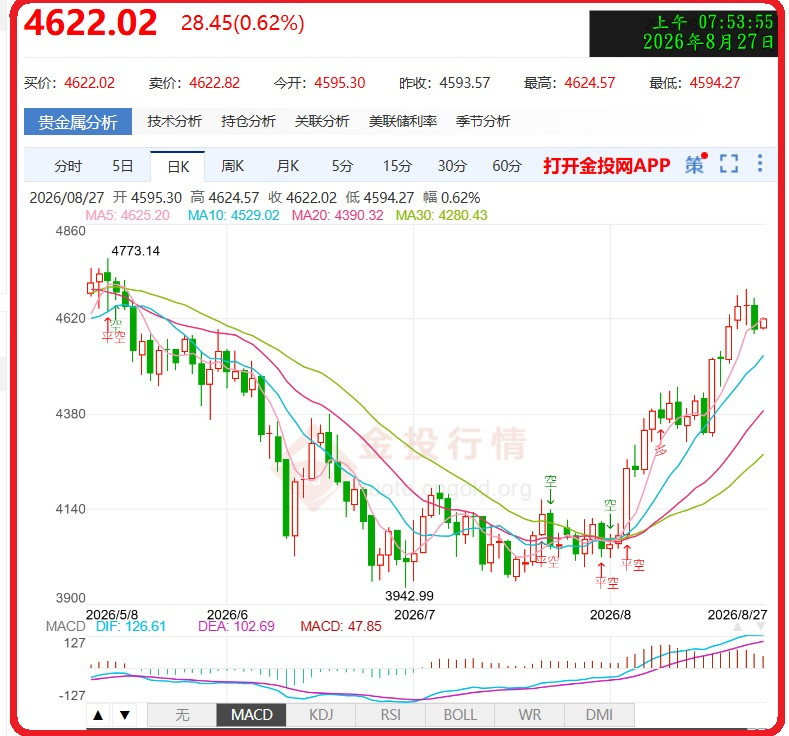Select the 30分 interval

pos(452,166)
